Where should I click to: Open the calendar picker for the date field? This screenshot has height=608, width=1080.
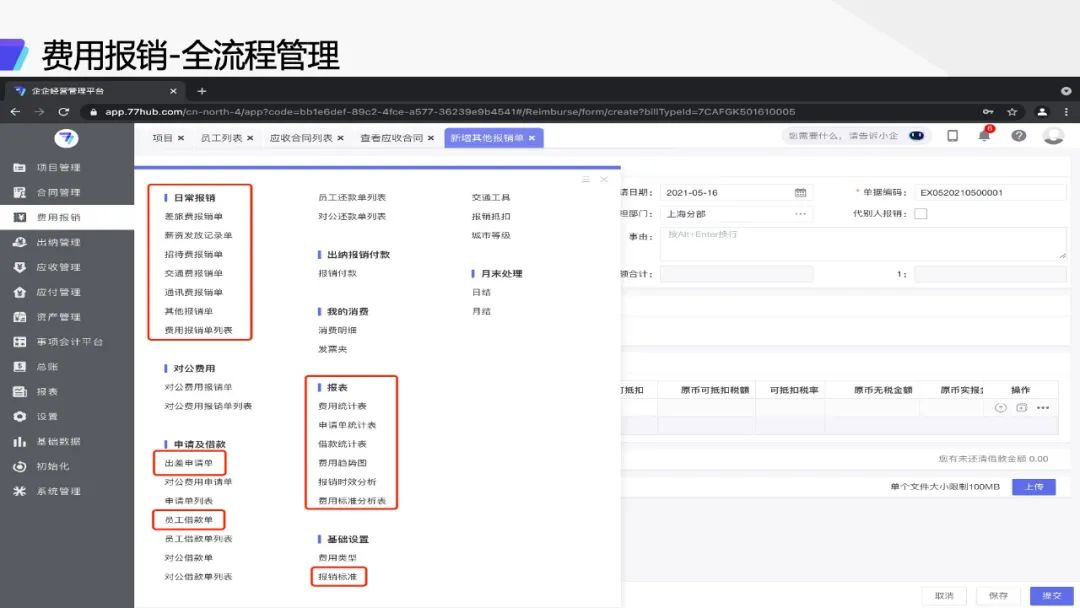coord(800,192)
